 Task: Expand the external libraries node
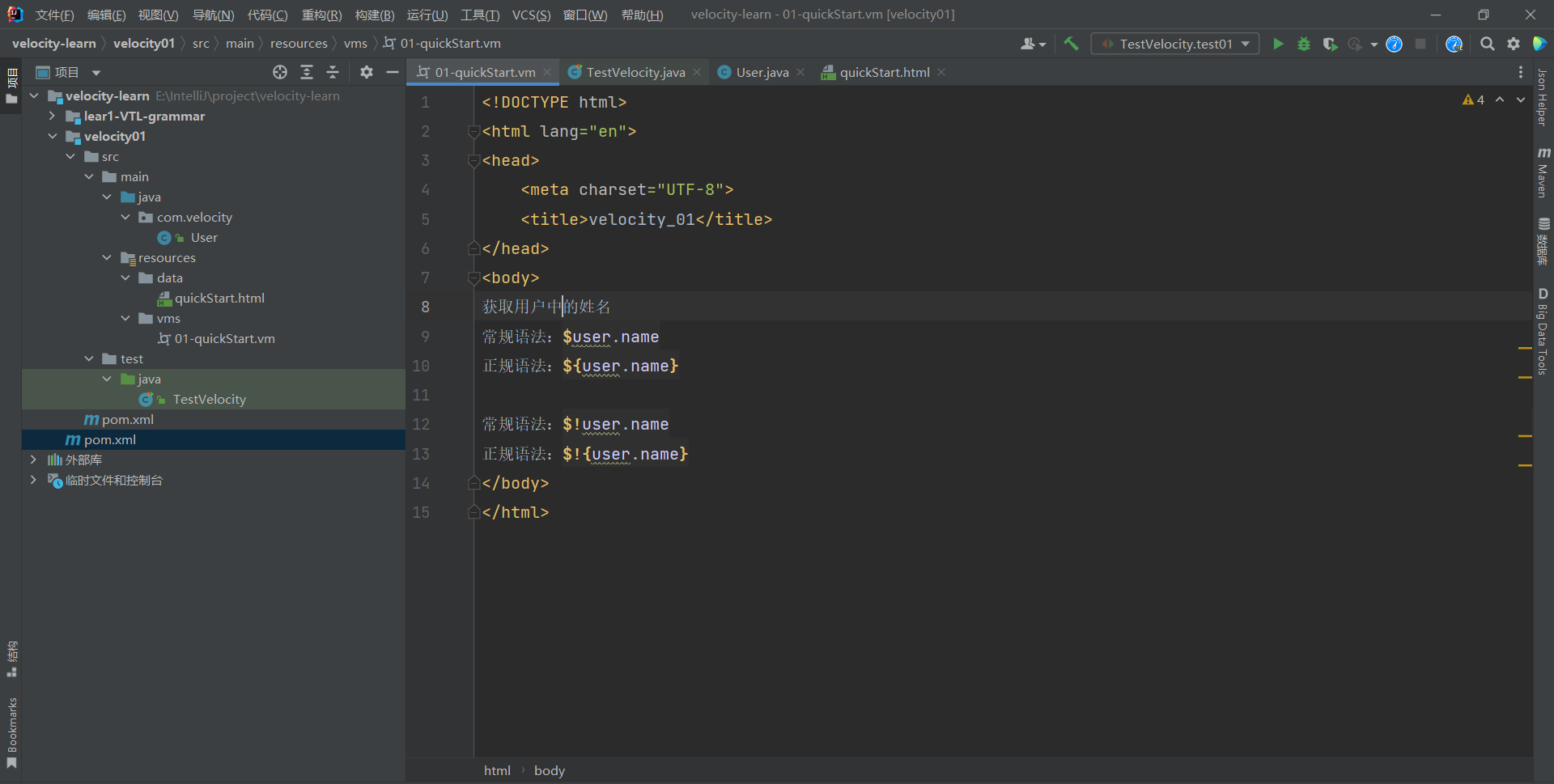[33, 460]
